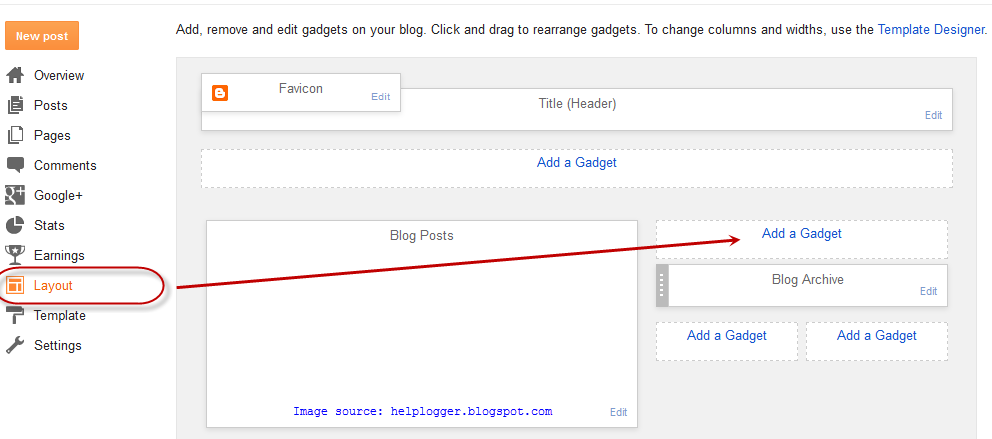Add a Gadget below the header
992x439 pixels.
point(577,163)
